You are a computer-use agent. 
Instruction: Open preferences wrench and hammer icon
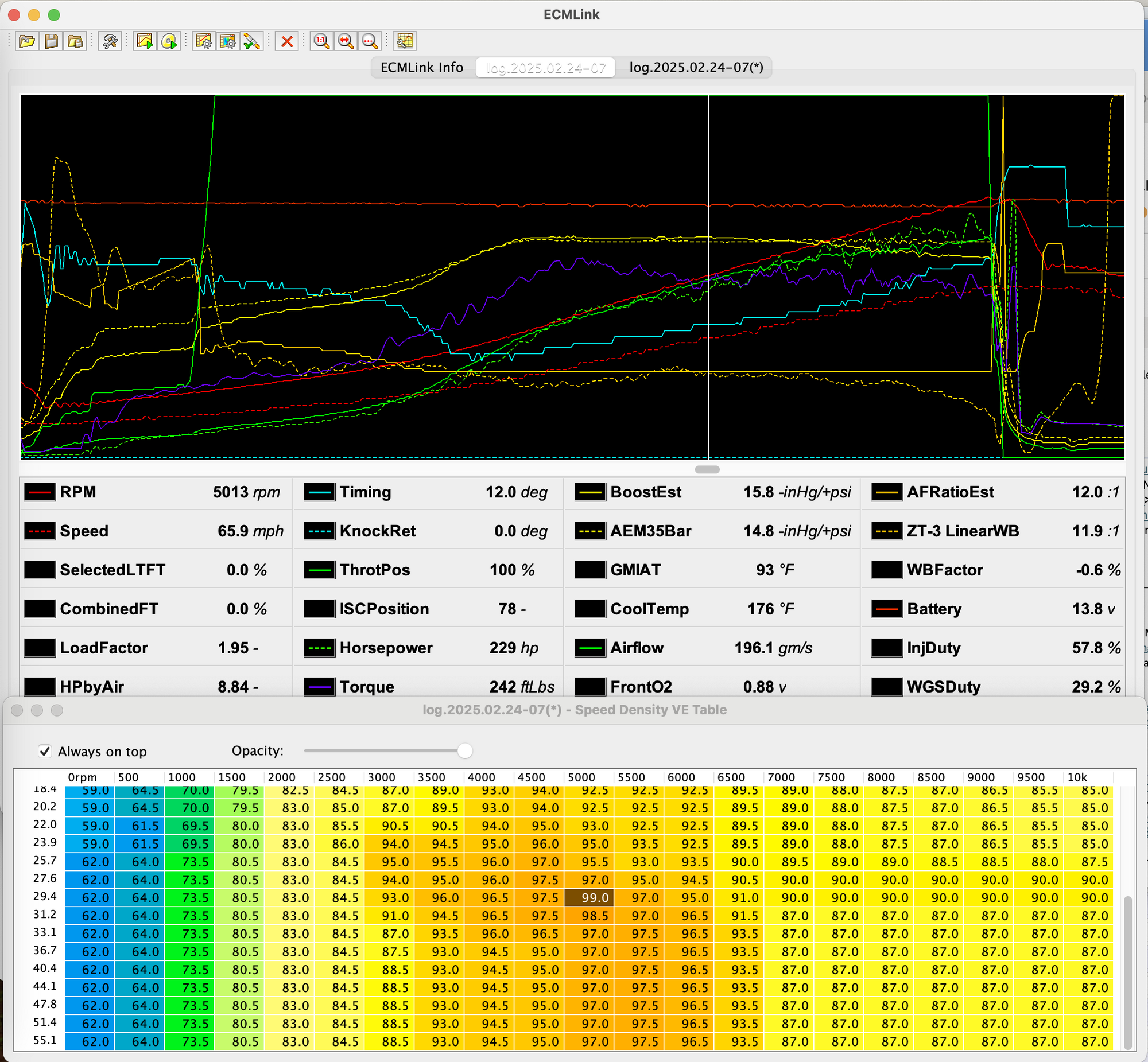[x=110, y=41]
